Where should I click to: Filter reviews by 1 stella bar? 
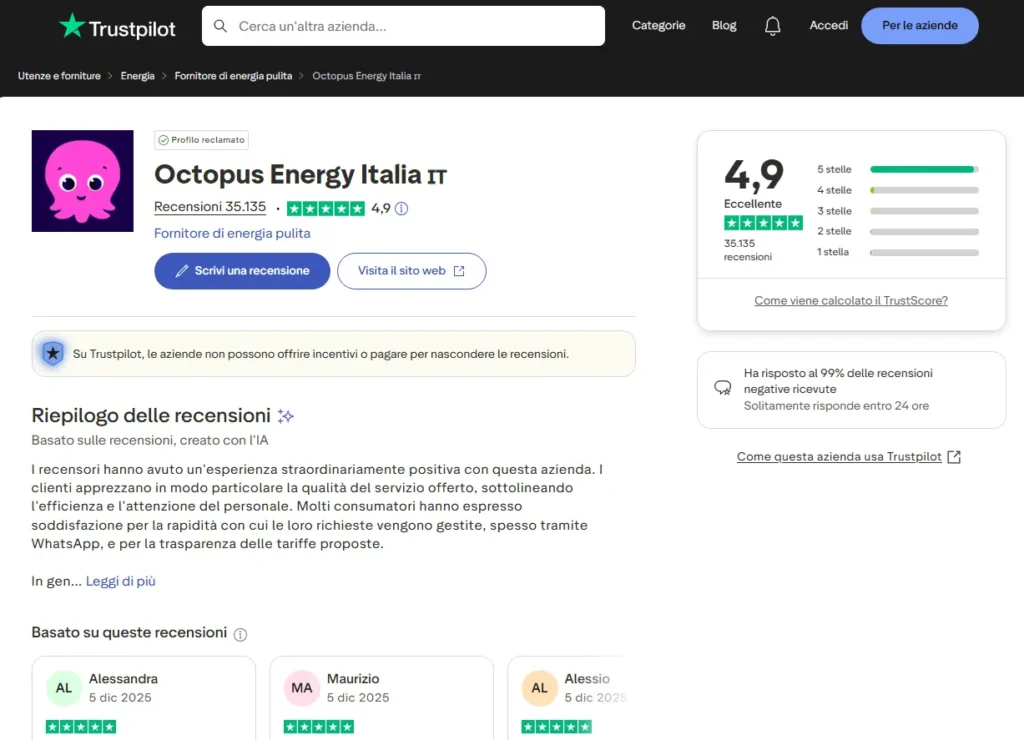click(x=923, y=252)
